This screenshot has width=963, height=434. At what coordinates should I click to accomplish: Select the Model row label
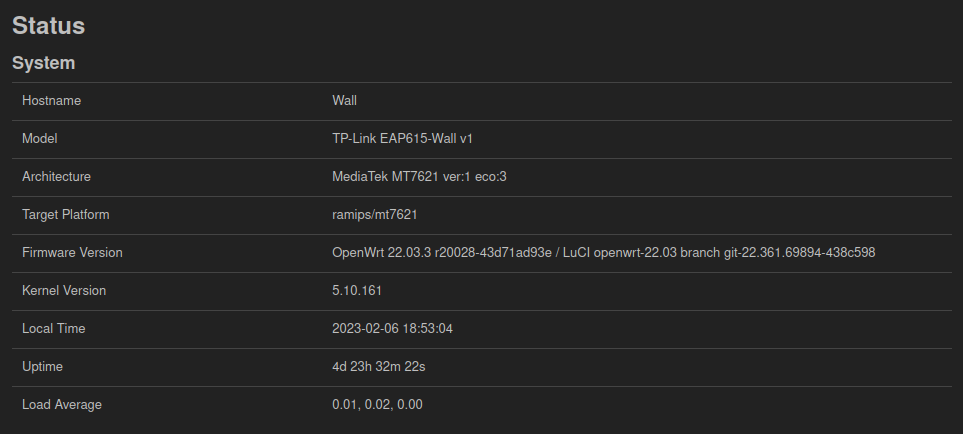(40, 139)
